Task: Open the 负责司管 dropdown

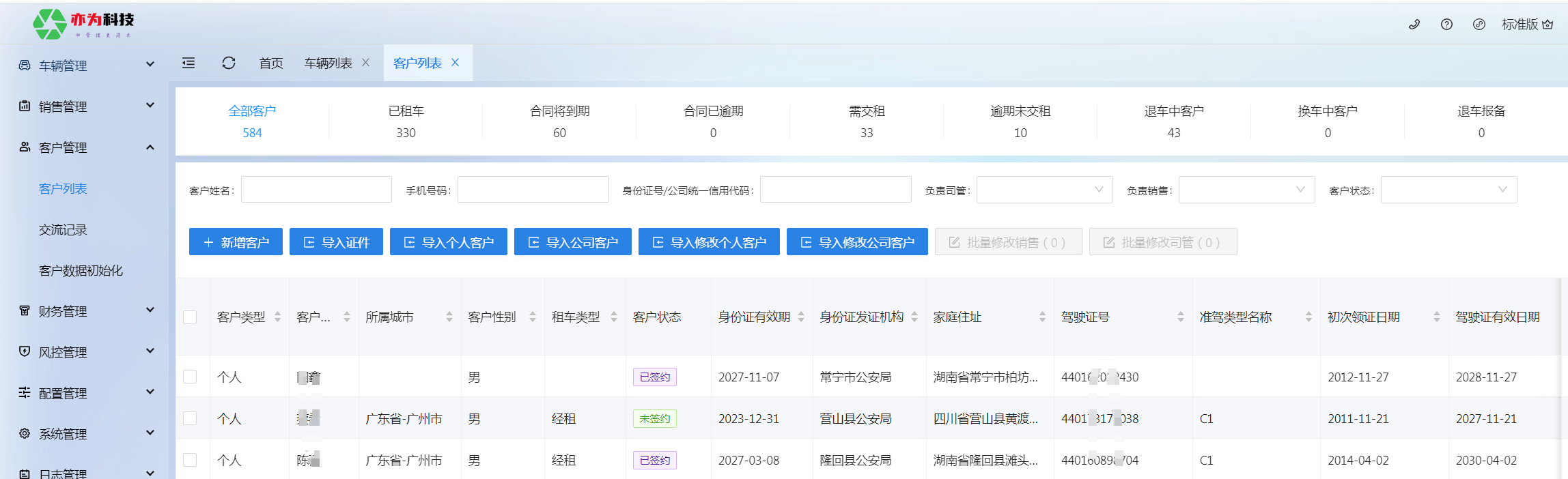Action: pyautogui.click(x=1044, y=190)
